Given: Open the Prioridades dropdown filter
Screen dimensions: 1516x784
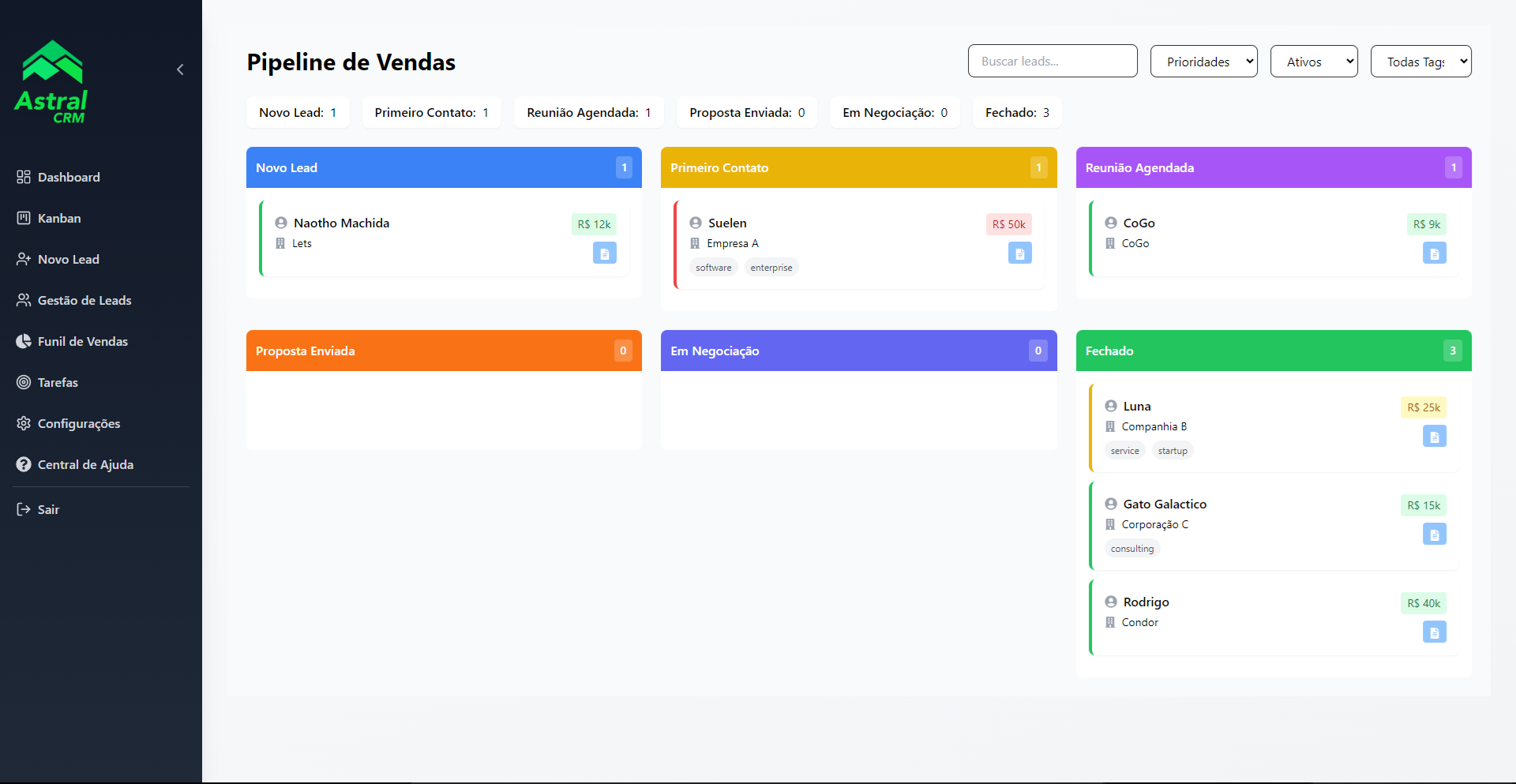Looking at the screenshot, I should pos(1203,62).
